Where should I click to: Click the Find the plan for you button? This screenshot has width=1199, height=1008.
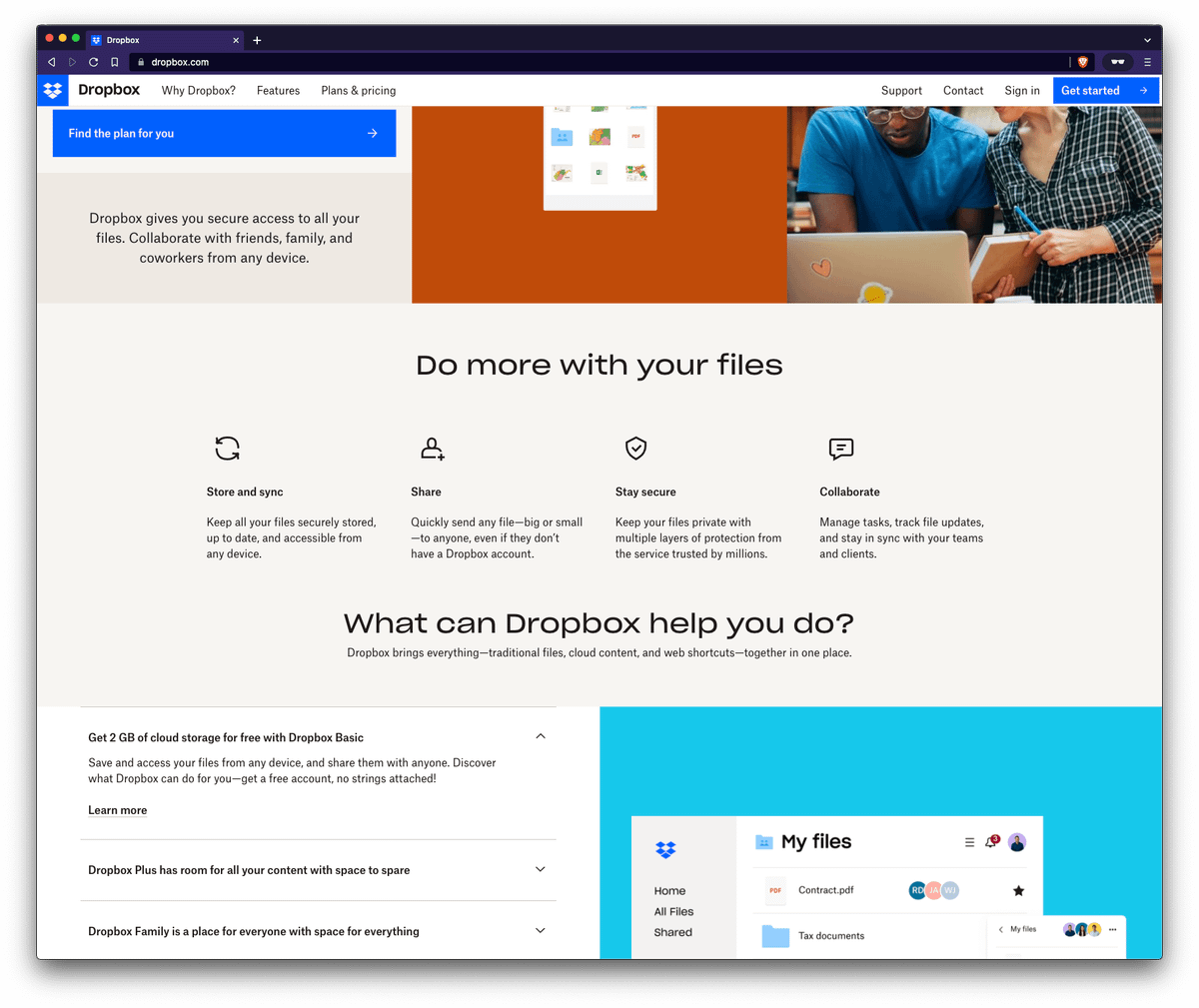[x=224, y=133]
